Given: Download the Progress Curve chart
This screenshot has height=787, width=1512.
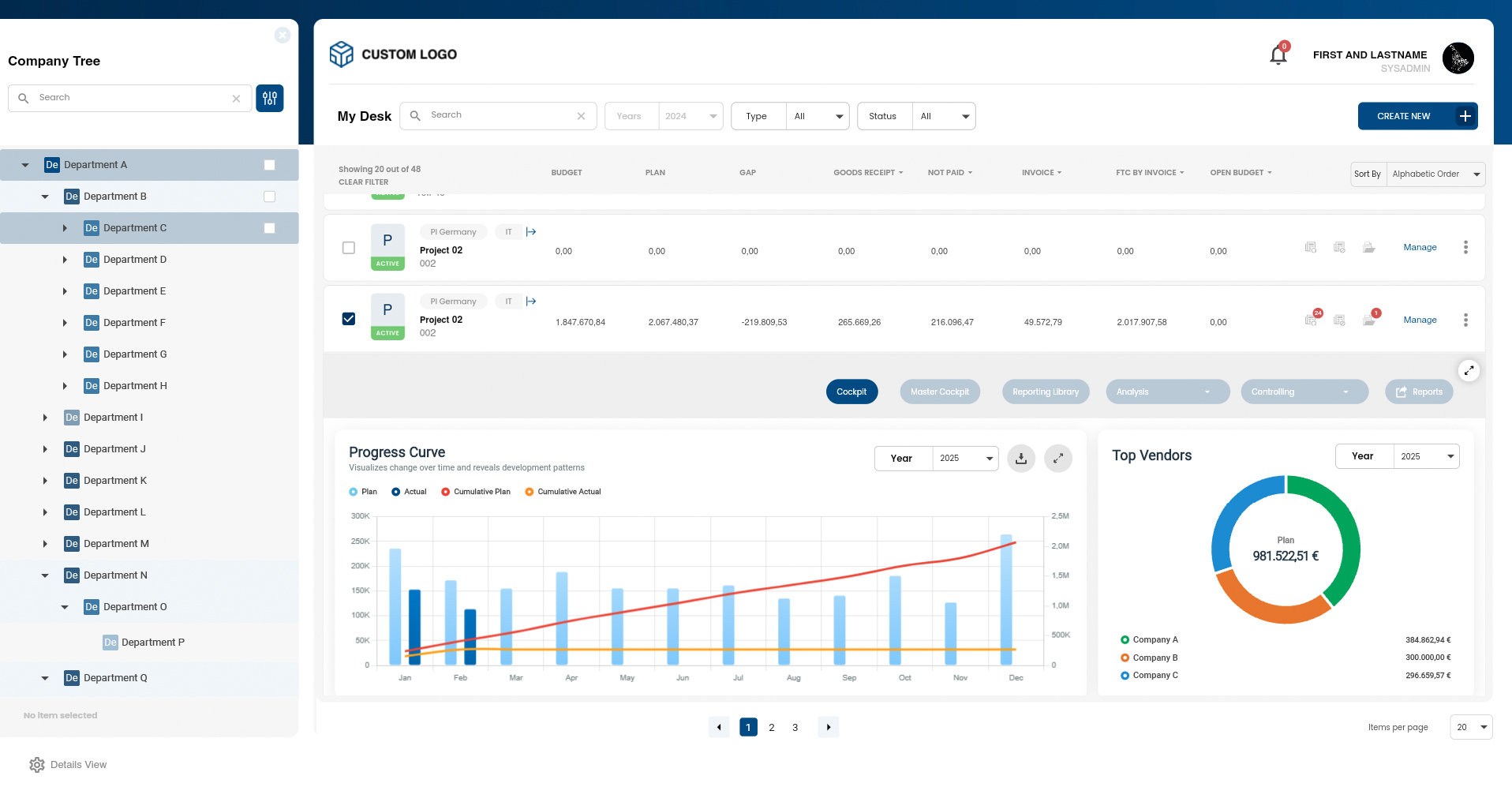Looking at the screenshot, I should pyautogui.click(x=1021, y=459).
